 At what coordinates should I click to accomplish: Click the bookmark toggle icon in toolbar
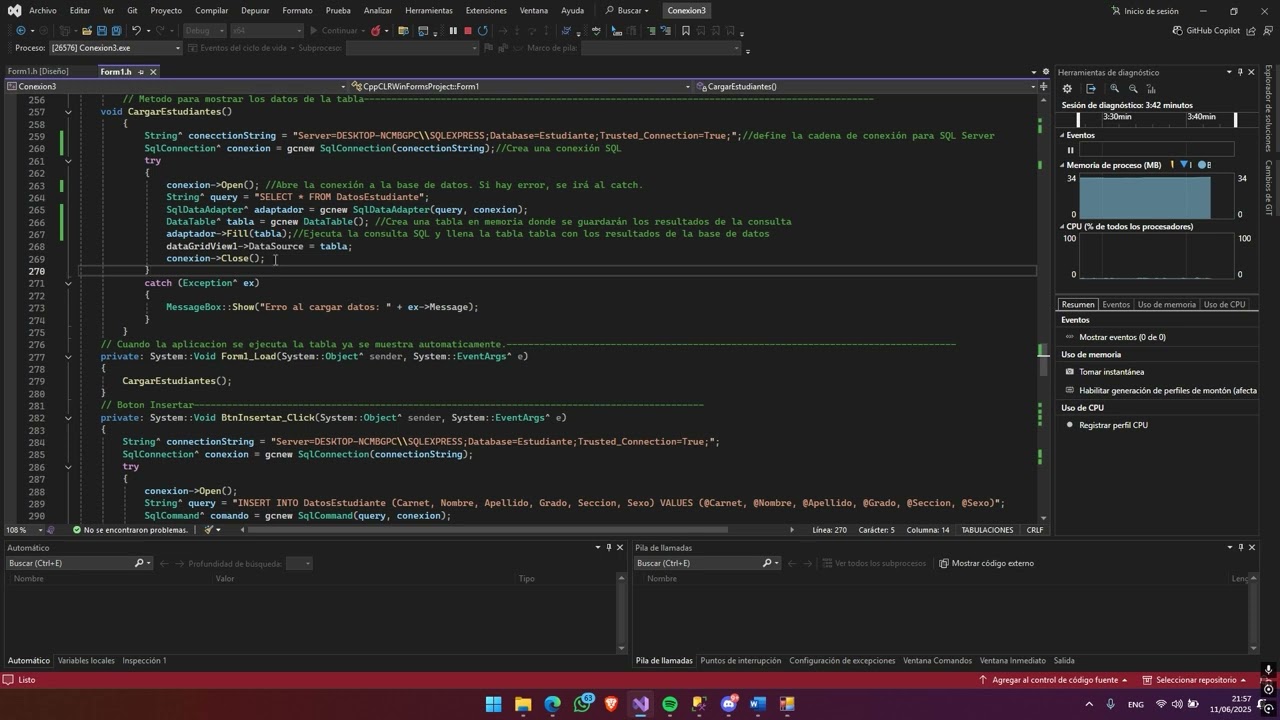[685, 31]
